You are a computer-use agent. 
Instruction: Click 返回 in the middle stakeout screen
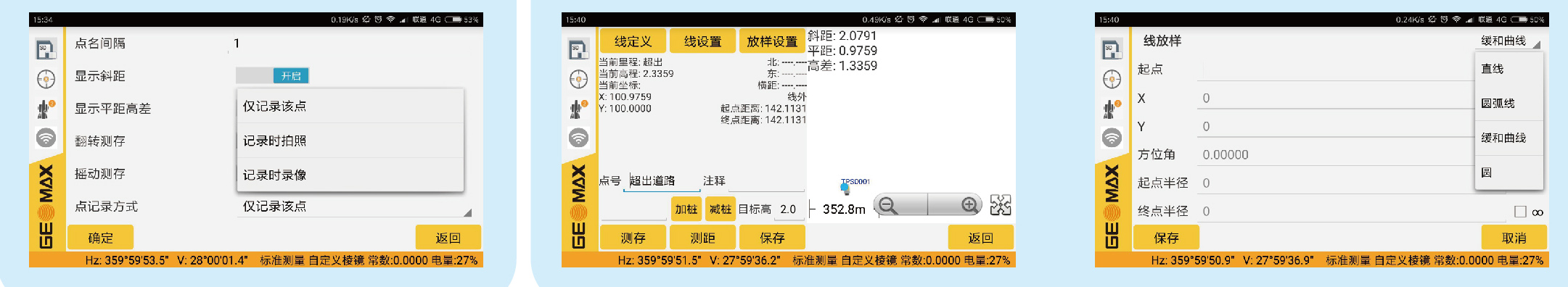point(980,238)
